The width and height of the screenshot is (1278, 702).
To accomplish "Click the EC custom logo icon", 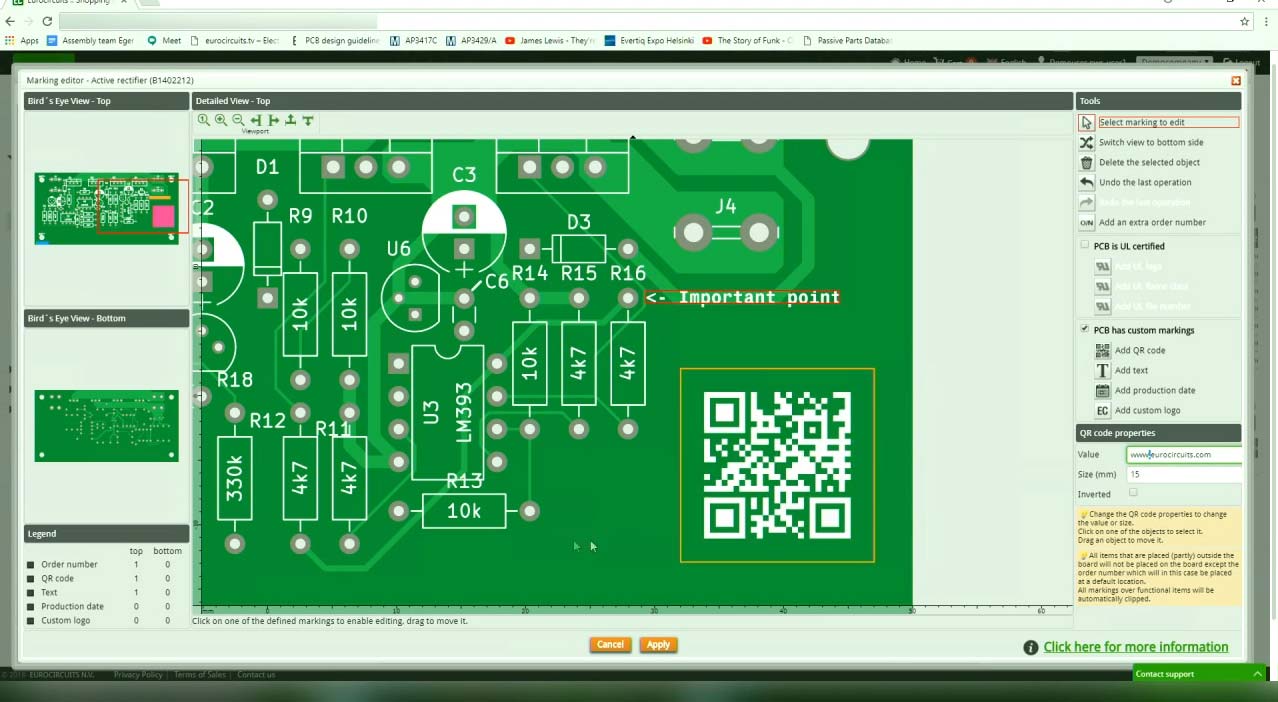I will pos(1102,410).
